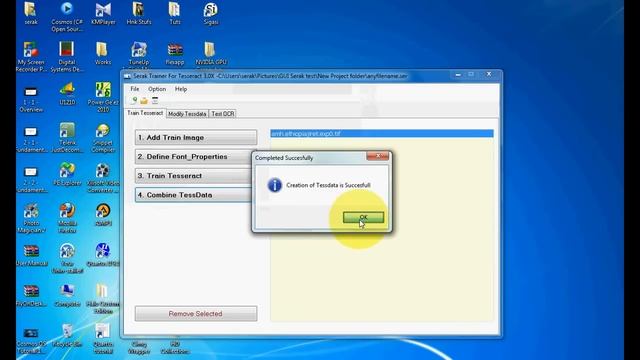This screenshot has width=640, height=360.
Task: Switch to the Test OCR tab
Action: pos(223,114)
